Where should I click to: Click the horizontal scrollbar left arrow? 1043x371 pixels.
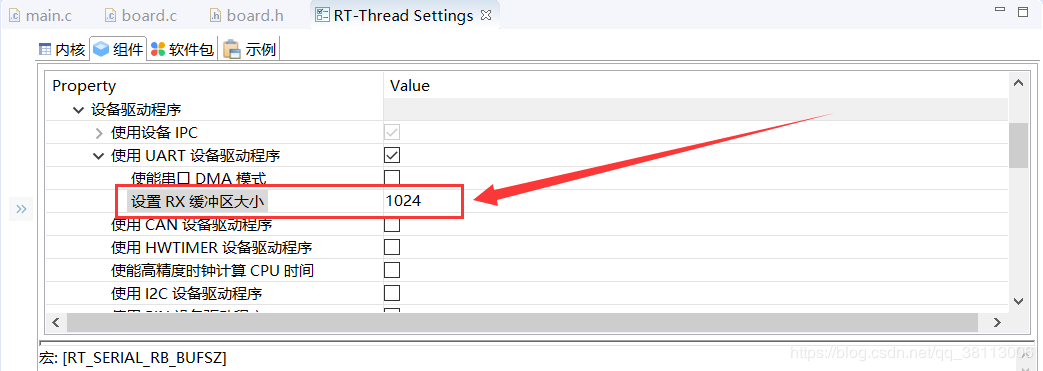click(x=56, y=322)
